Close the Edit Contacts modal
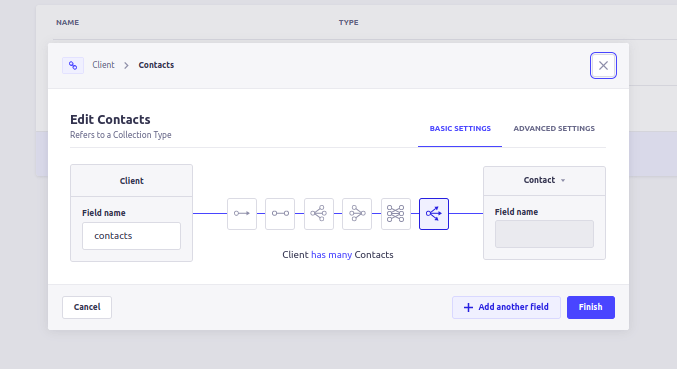677x369 pixels. 603,66
